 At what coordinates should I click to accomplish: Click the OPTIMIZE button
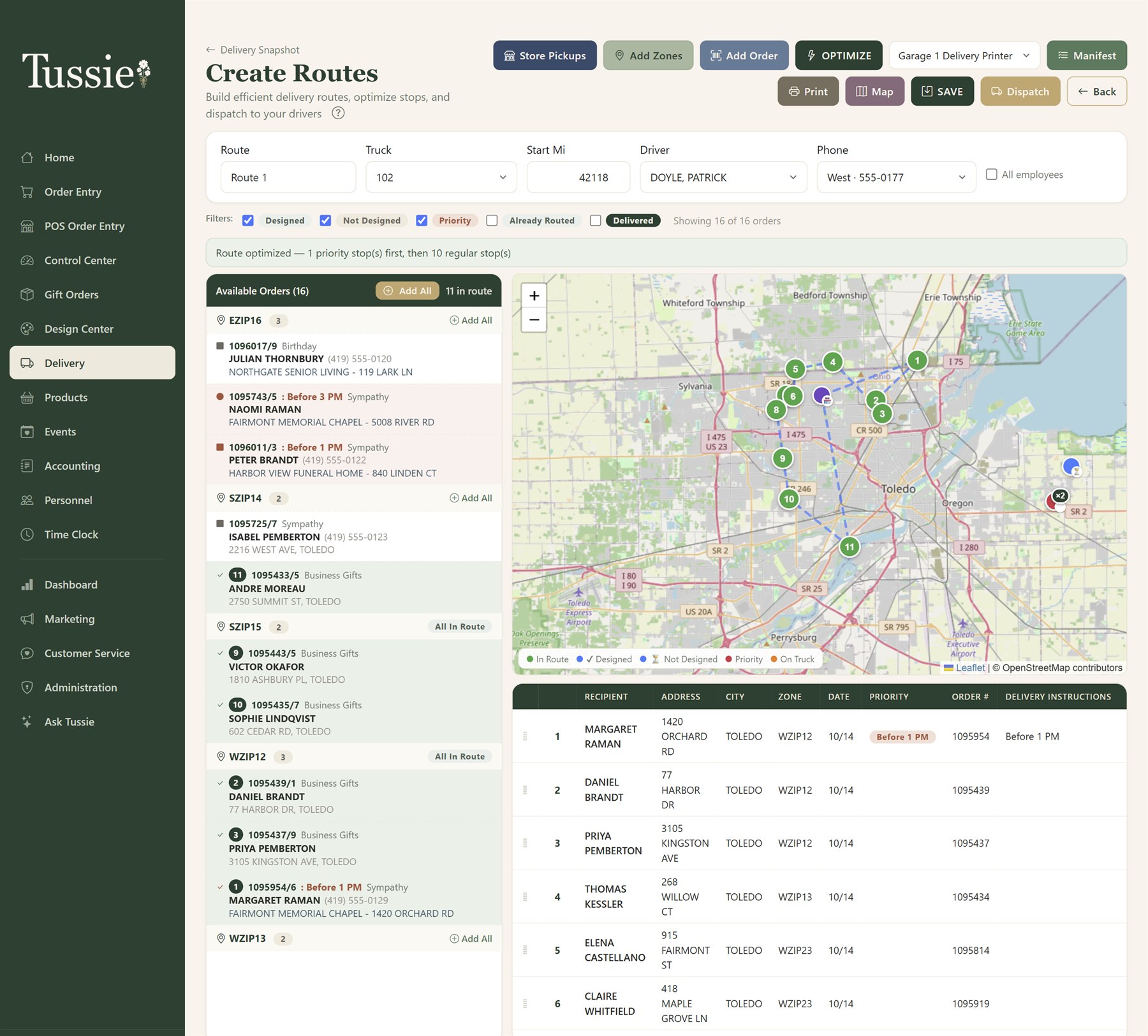[x=839, y=55]
